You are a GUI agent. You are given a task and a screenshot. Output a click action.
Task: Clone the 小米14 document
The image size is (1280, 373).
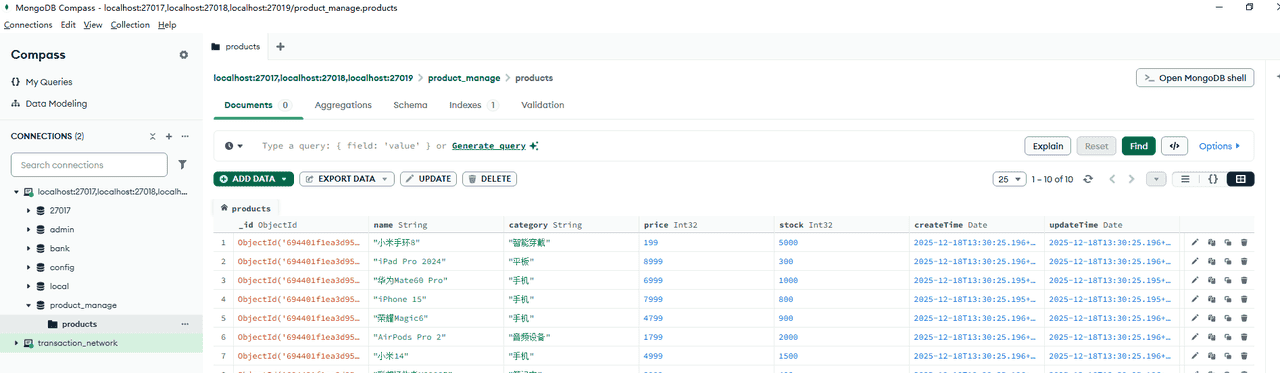click(x=1227, y=356)
